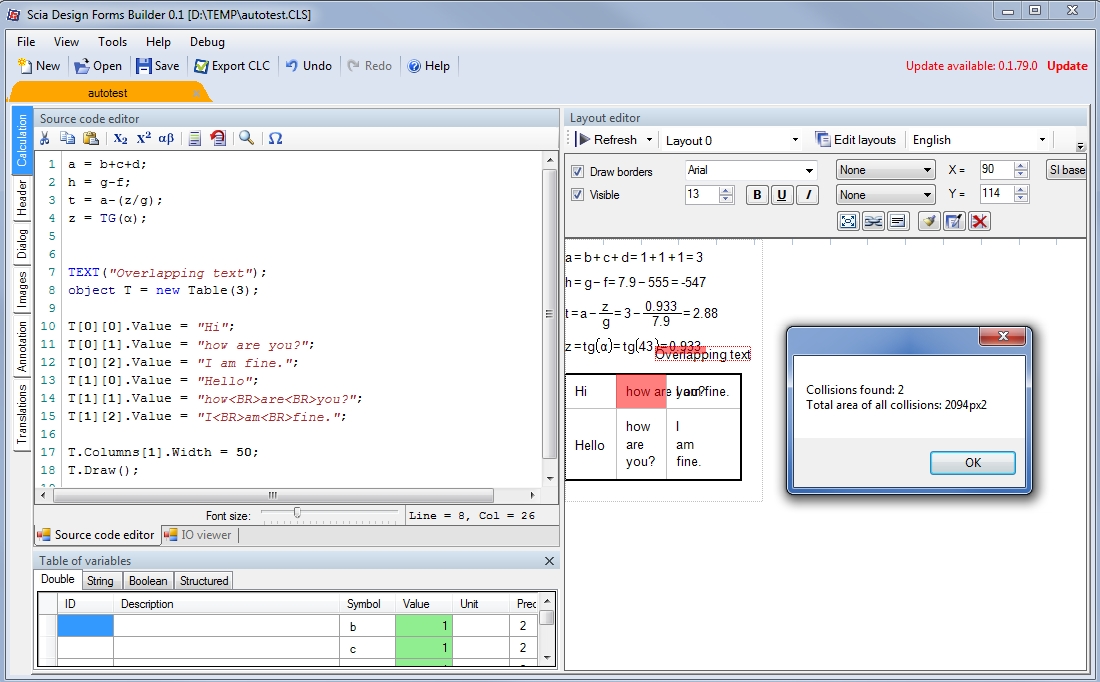Click the text lines icon in layout properties
Viewport: 1100px width, 682px height.
(897, 222)
